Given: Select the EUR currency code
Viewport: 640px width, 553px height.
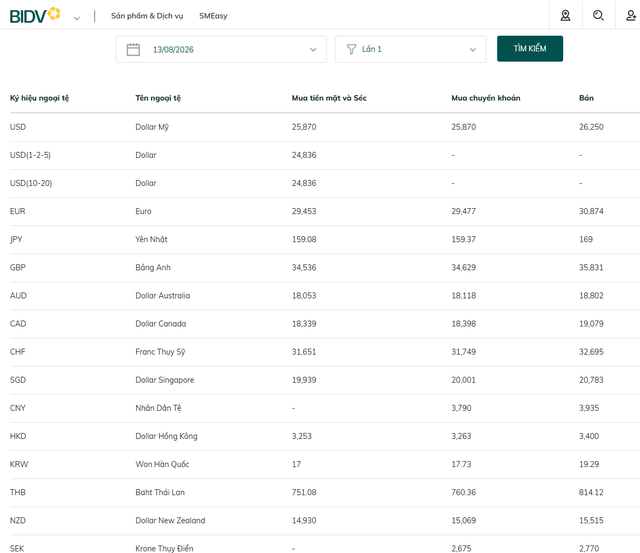Looking at the screenshot, I should click(18, 211).
